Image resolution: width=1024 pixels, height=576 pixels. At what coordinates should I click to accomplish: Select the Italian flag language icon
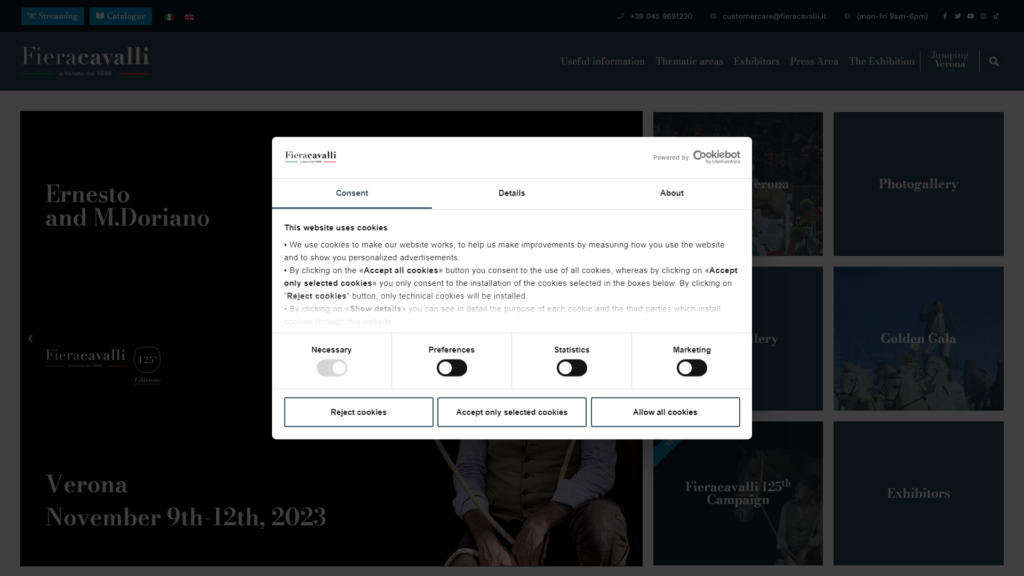[x=169, y=17]
